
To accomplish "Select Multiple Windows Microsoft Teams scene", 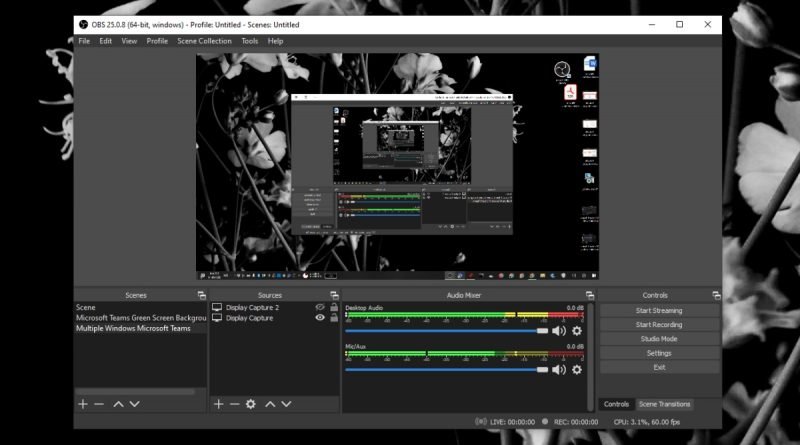I will [x=140, y=329].
